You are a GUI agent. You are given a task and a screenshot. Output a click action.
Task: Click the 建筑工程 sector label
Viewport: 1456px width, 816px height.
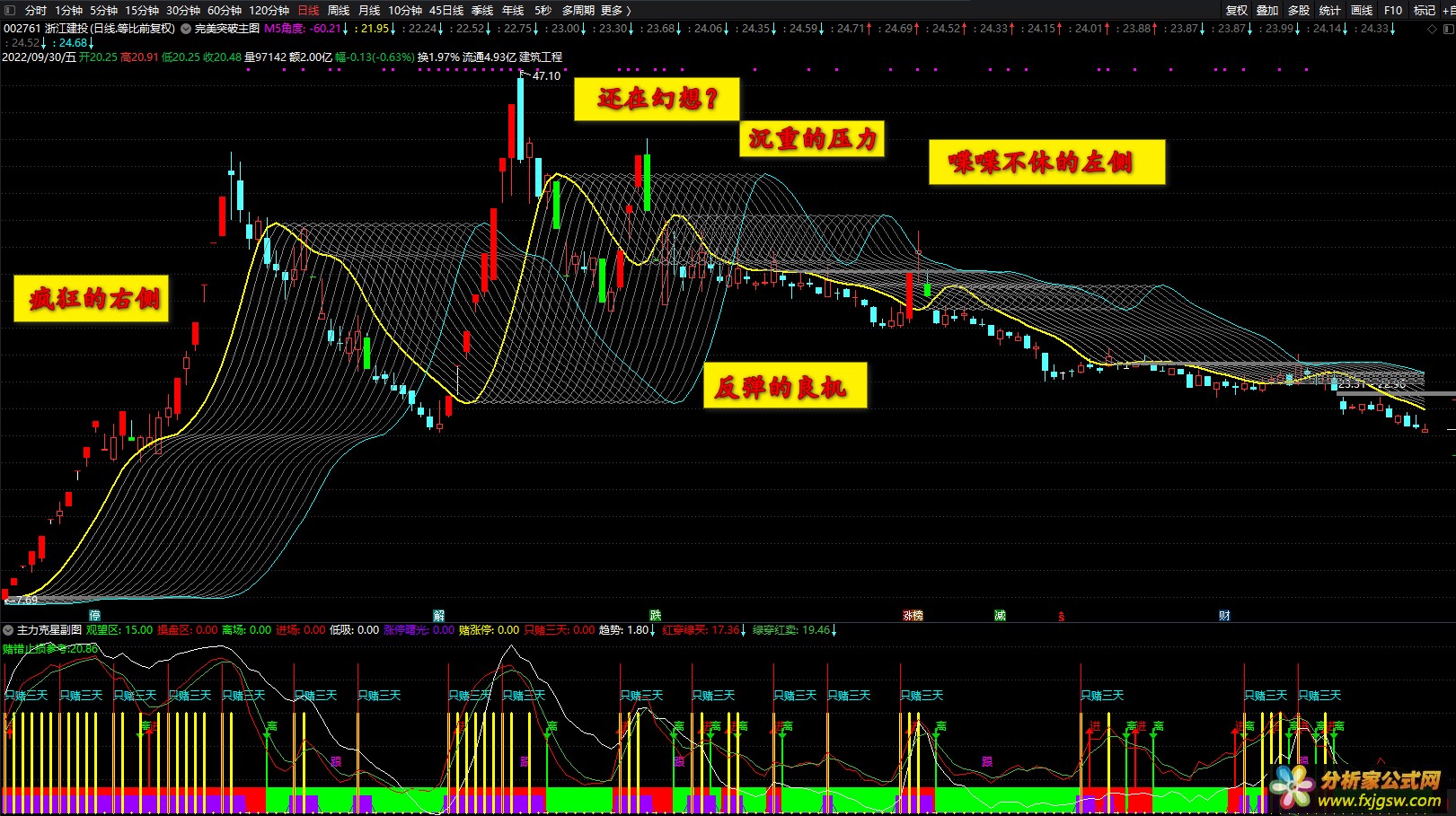pyautogui.click(x=541, y=57)
